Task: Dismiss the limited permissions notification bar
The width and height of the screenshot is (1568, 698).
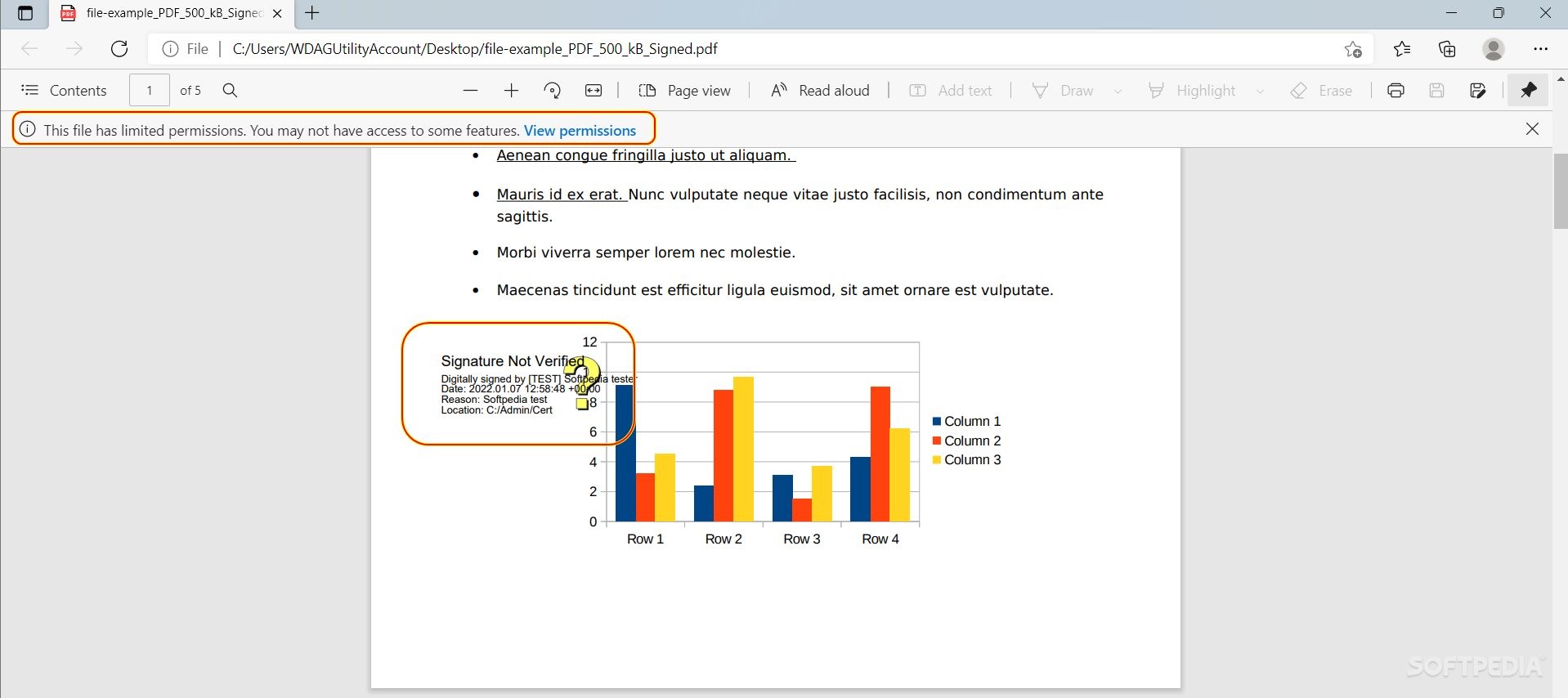Action: point(1533,129)
